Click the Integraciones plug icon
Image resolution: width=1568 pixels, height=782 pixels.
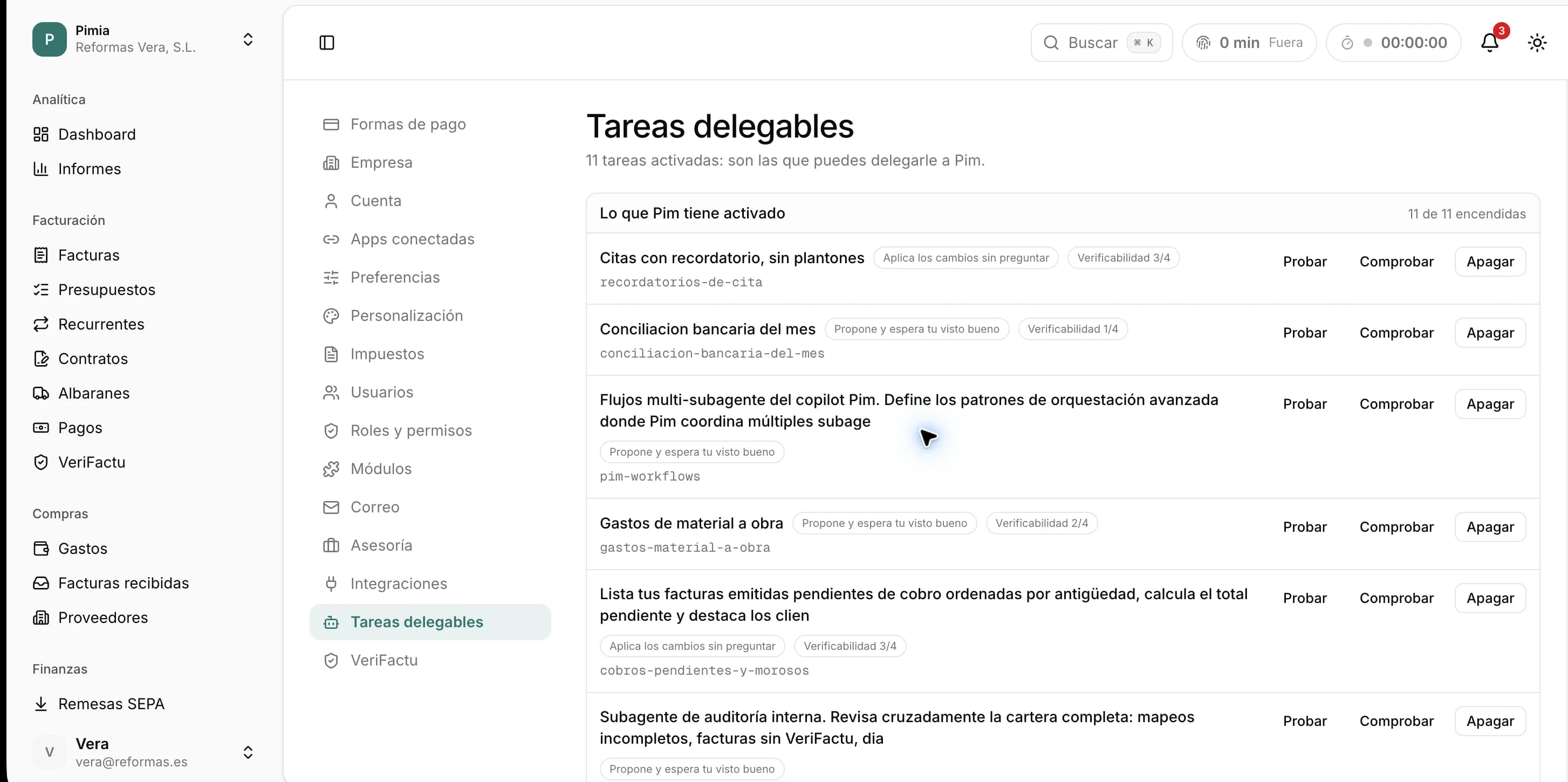[x=331, y=584]
